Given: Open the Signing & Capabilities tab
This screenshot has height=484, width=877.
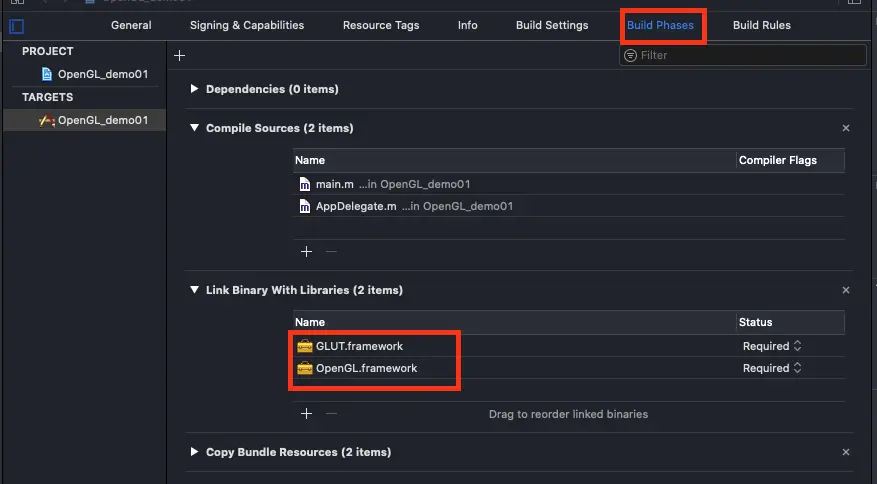Looking at the screenshot, I should point(247,25).
